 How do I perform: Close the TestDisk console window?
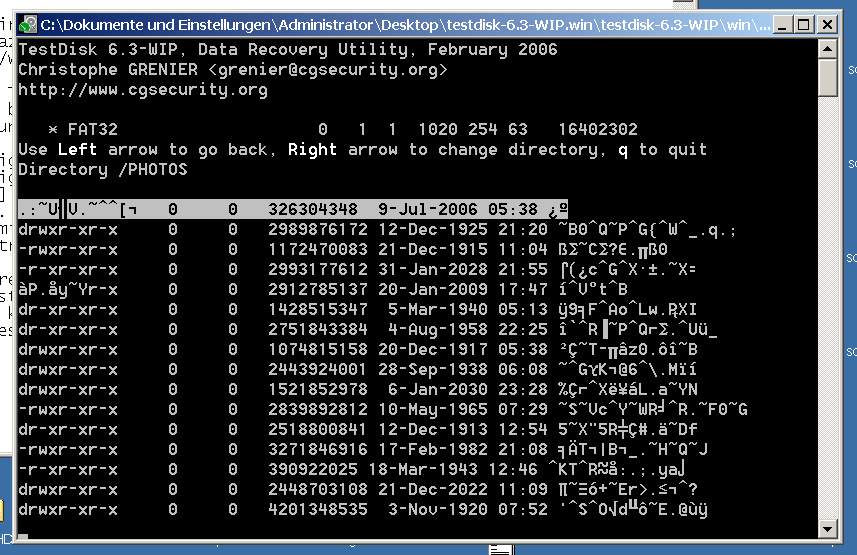click(827, 25)
